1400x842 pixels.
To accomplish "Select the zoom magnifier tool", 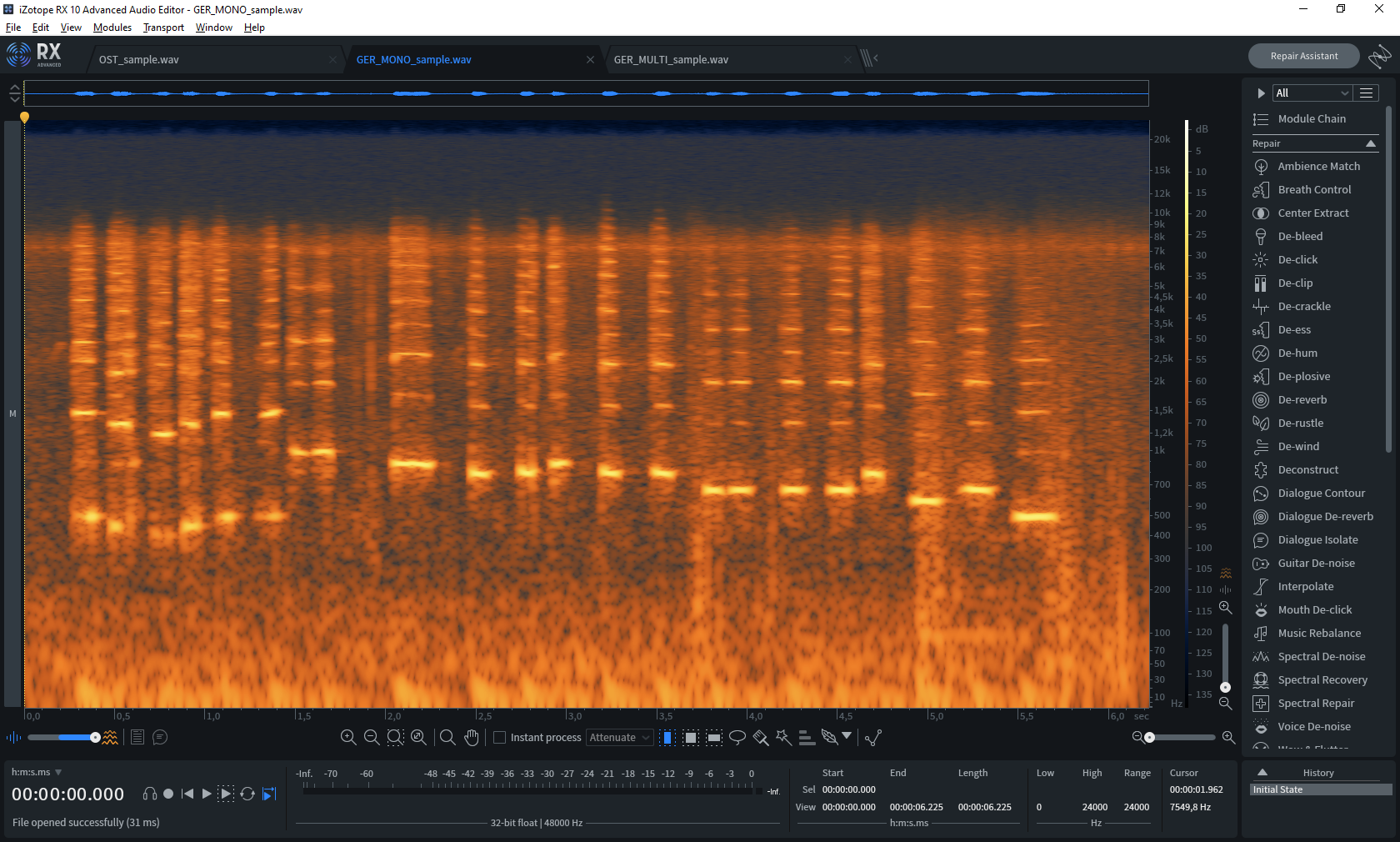I will [x=447, y=738].
